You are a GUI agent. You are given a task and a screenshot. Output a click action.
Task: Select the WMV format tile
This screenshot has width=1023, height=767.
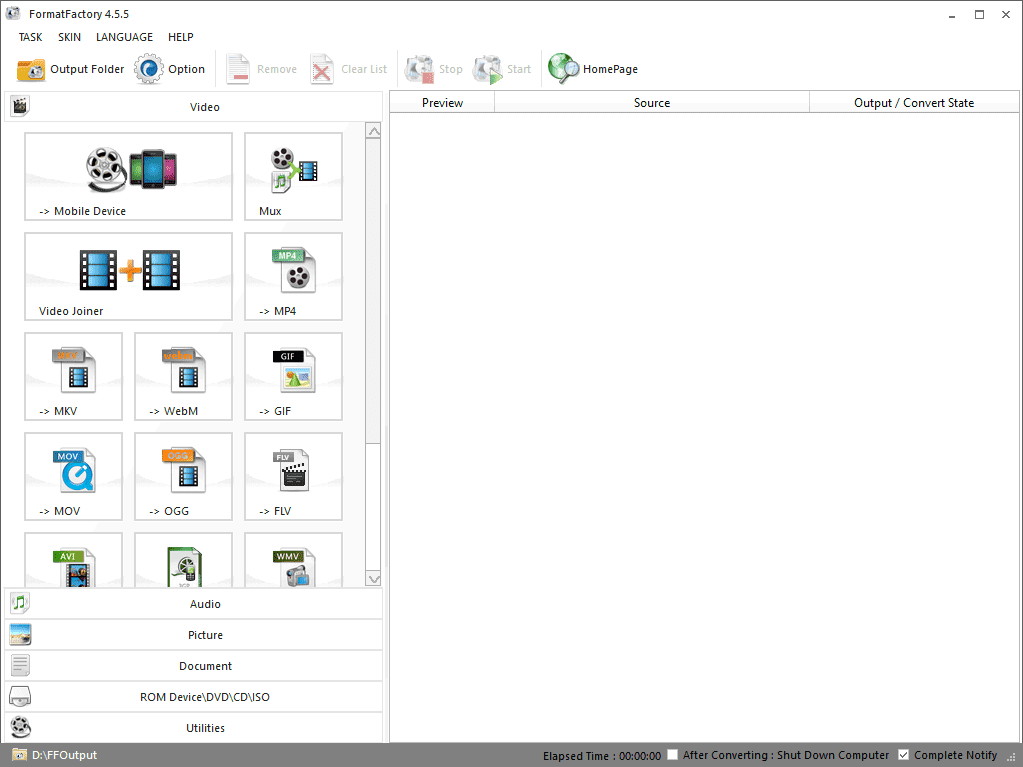tap(294, 560)
